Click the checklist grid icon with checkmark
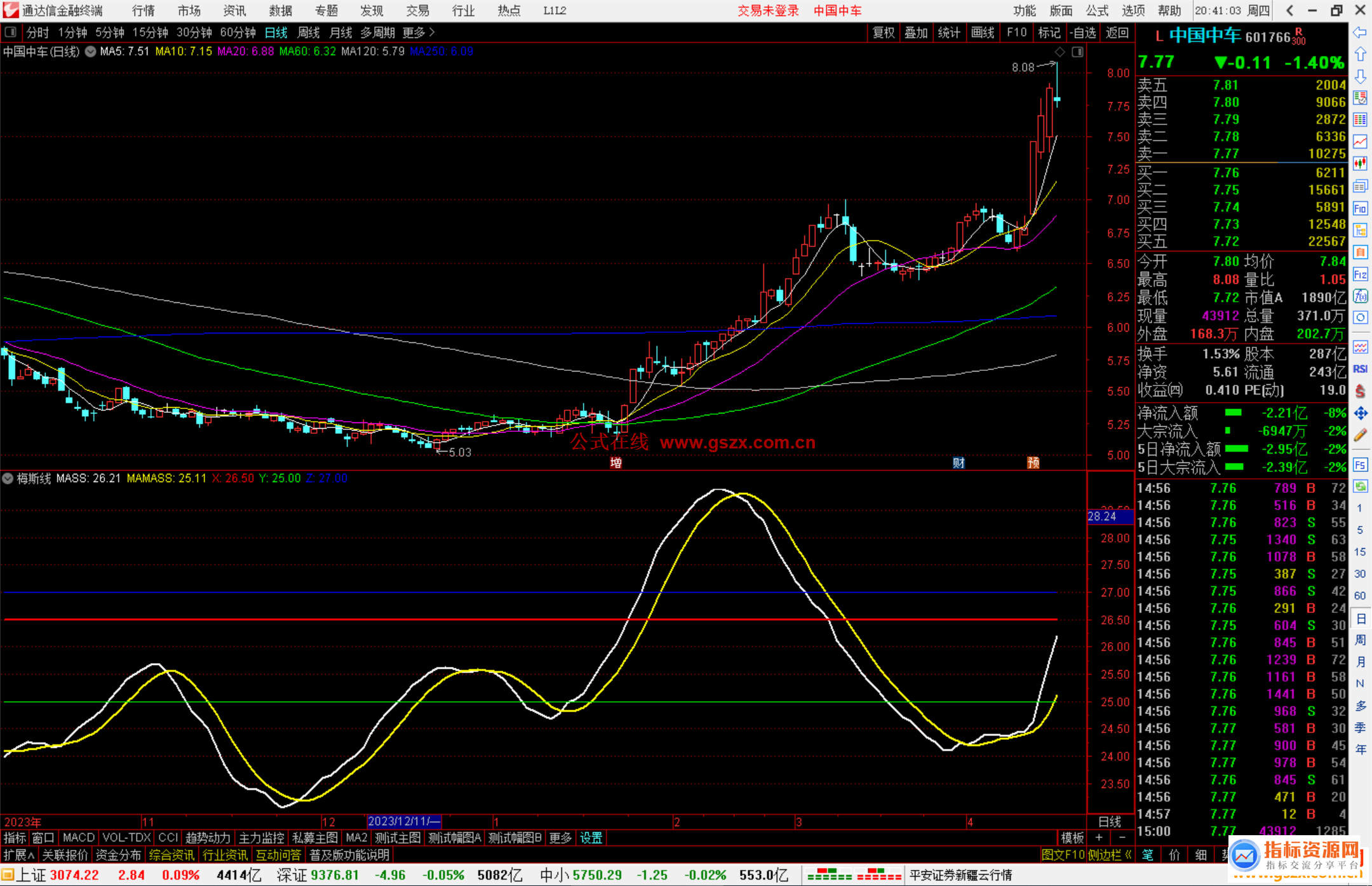This screenshot has height=886, width=1372. 1360,98
